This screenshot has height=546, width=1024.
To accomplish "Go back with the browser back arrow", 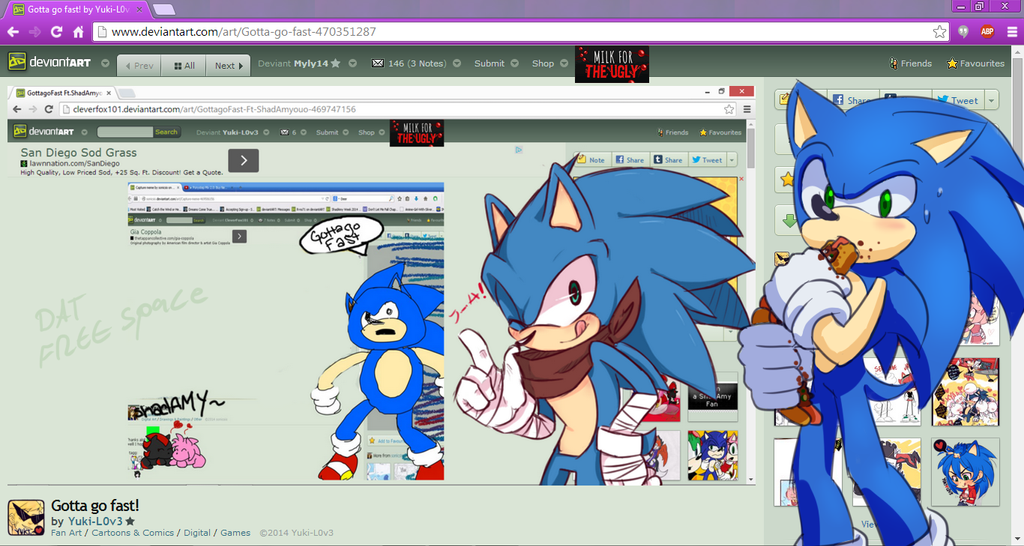I will tap(13, 31).
